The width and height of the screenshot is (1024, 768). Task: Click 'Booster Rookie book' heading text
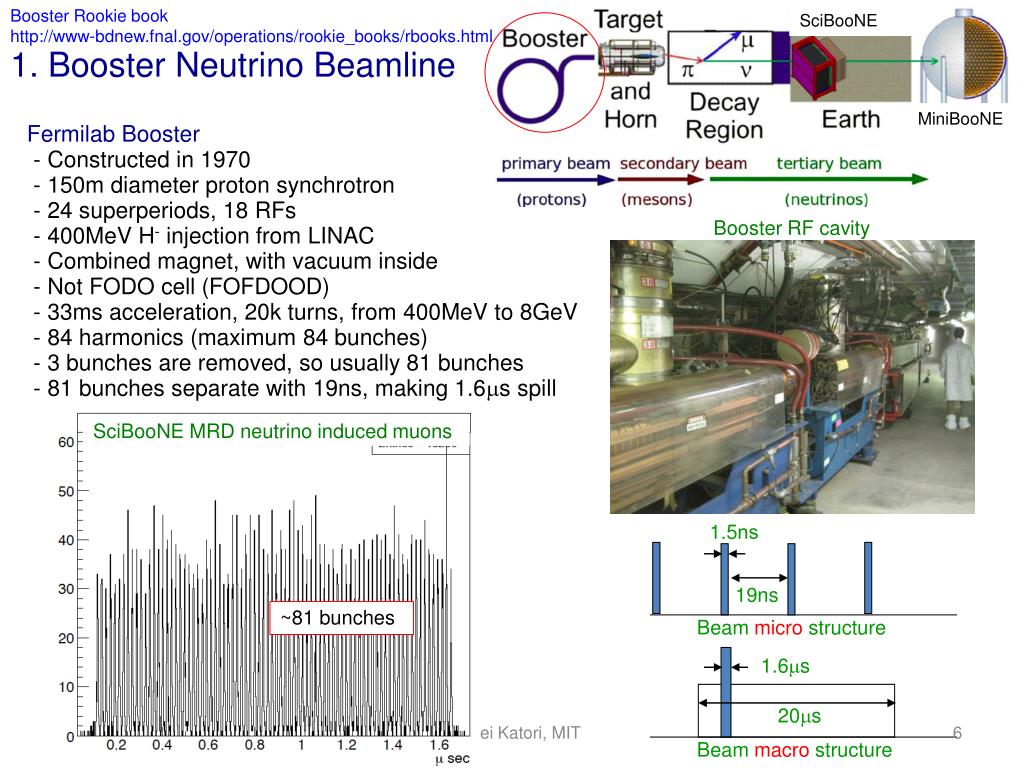[x=89, y=16]
